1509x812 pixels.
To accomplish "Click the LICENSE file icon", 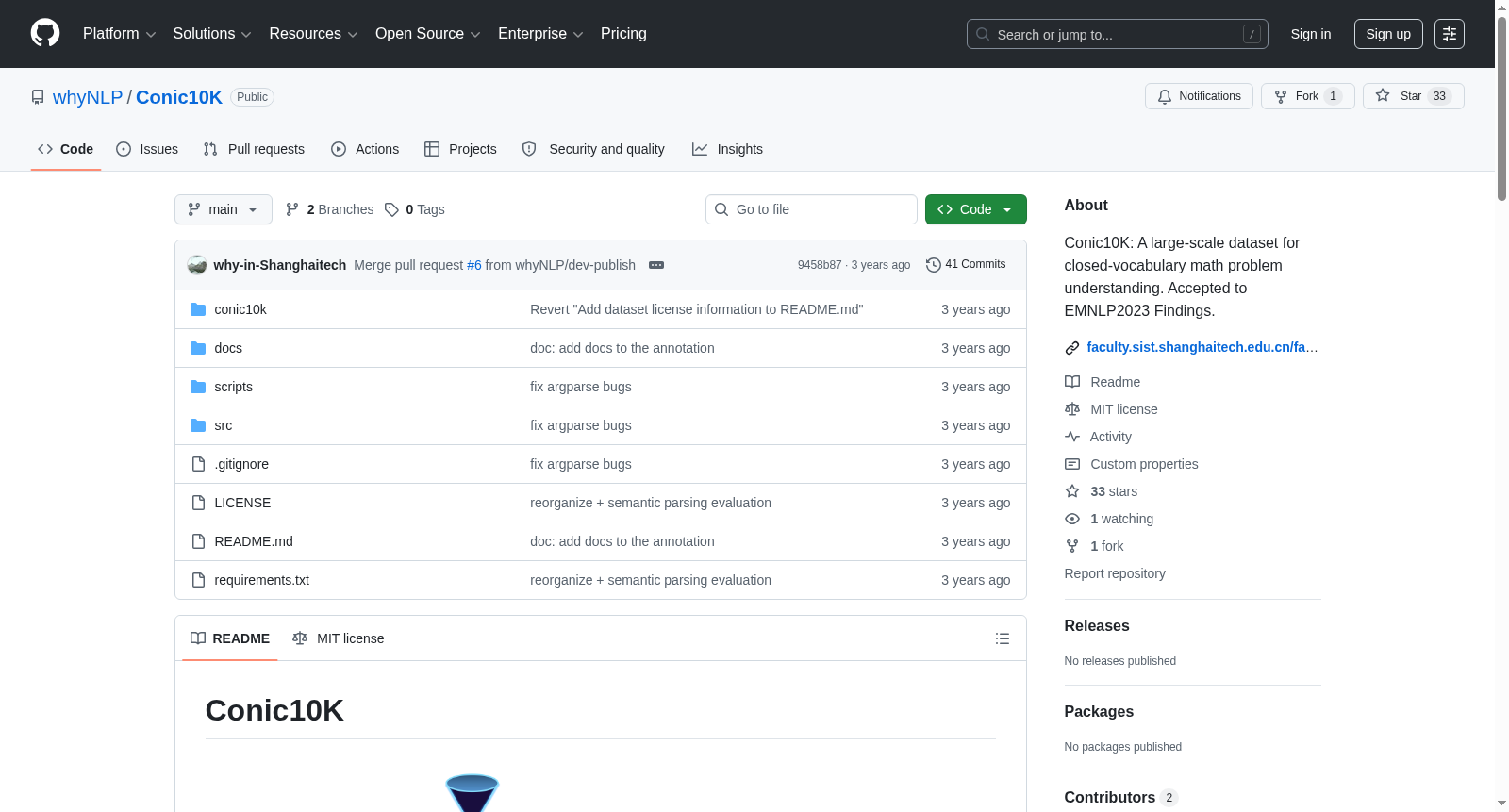I will pos(198,503).
